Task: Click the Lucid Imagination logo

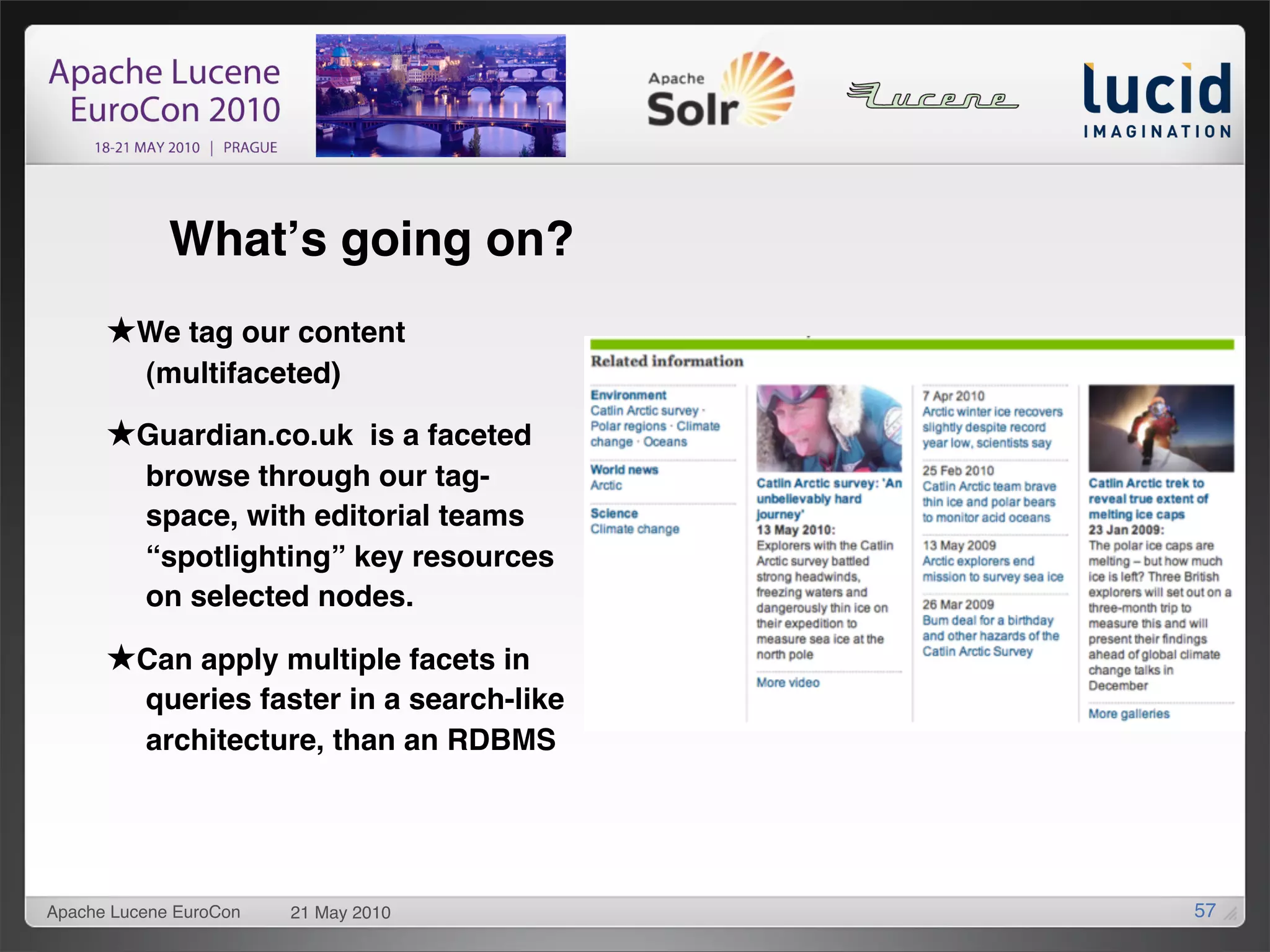Action: pos(1157,100)
